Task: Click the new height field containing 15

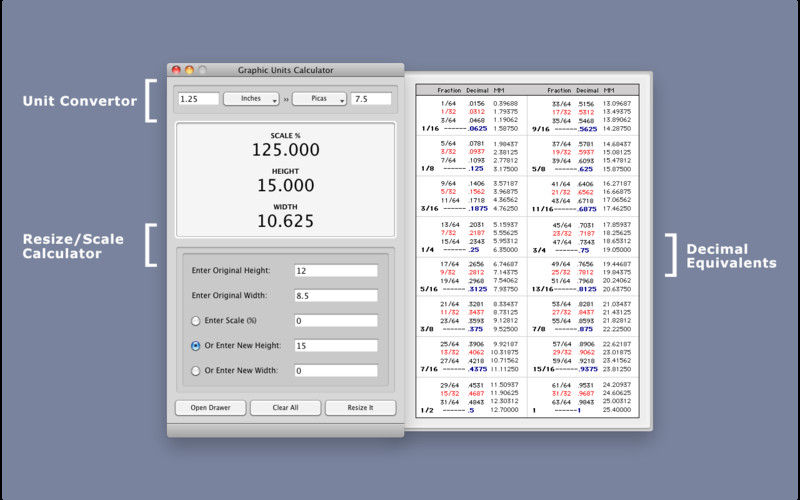Action: click(336, 346)
